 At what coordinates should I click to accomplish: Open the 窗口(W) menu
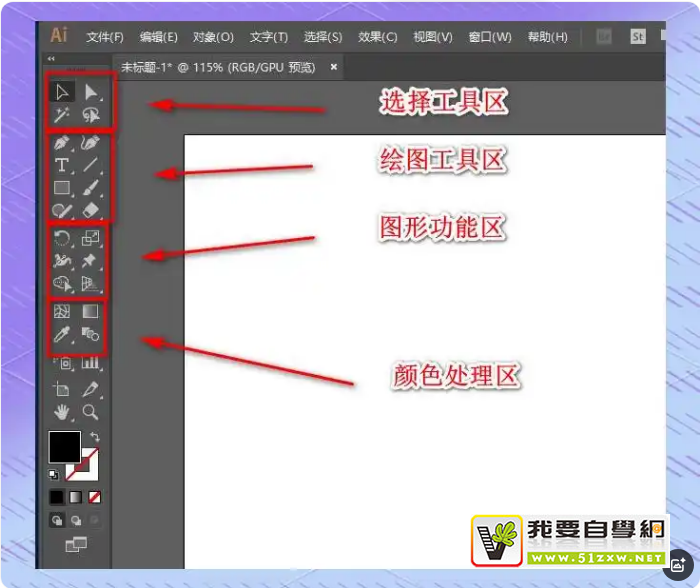pos(490,37)
